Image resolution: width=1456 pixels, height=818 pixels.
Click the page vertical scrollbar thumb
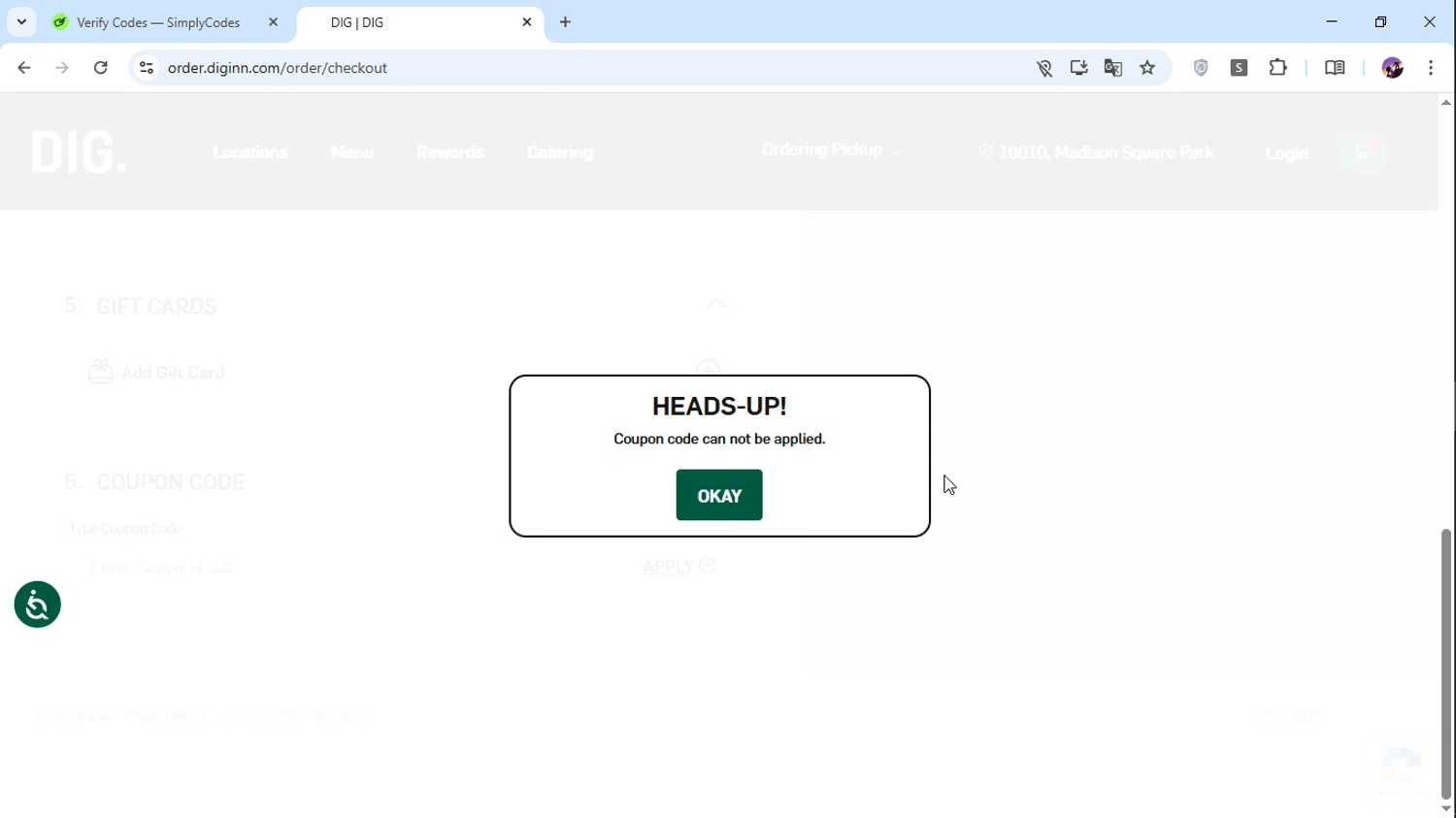click(1446, 664)
